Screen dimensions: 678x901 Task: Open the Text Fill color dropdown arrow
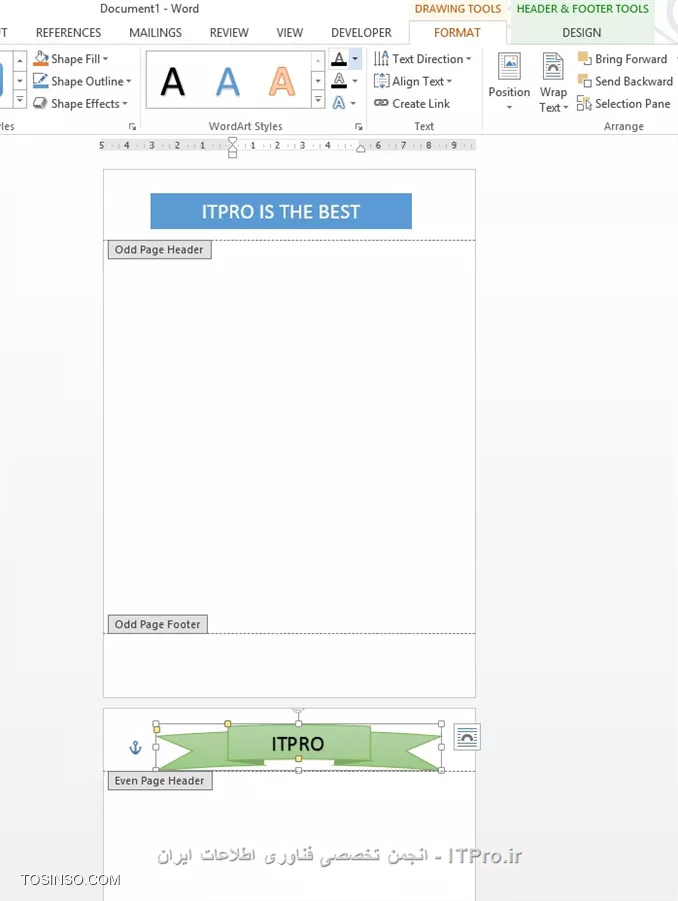(355, 59)
